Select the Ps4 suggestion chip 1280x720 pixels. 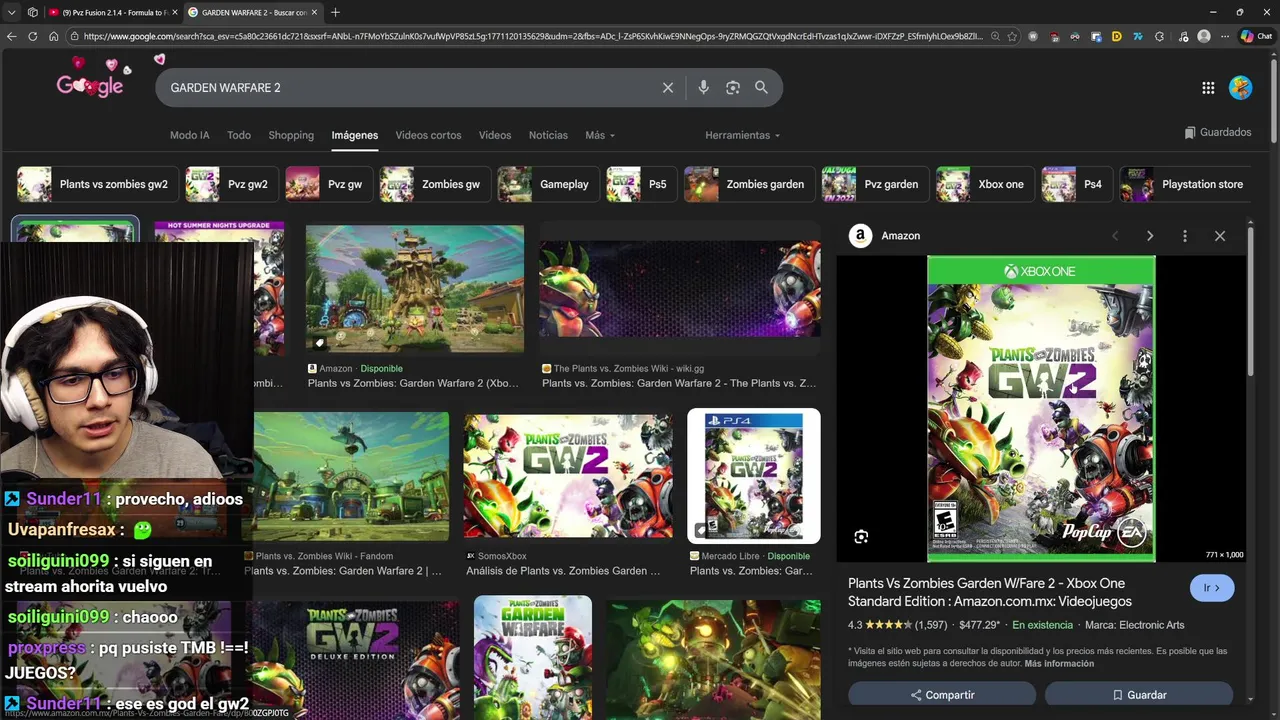pyautogui.click(x=1077, y=184)
